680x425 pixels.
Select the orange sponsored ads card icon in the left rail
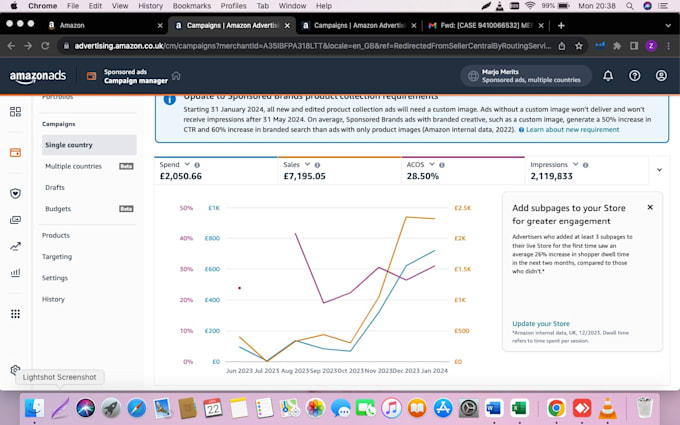pos(15,153)
